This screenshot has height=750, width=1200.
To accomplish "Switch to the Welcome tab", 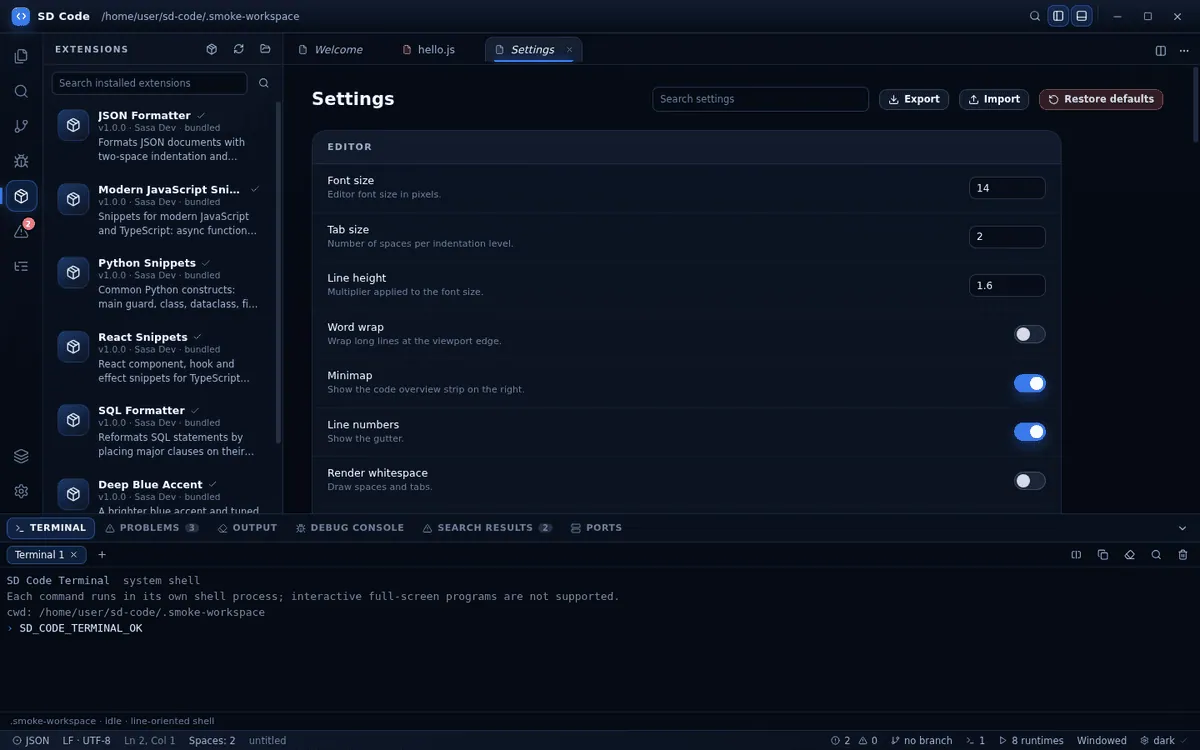I will (331, 50).
